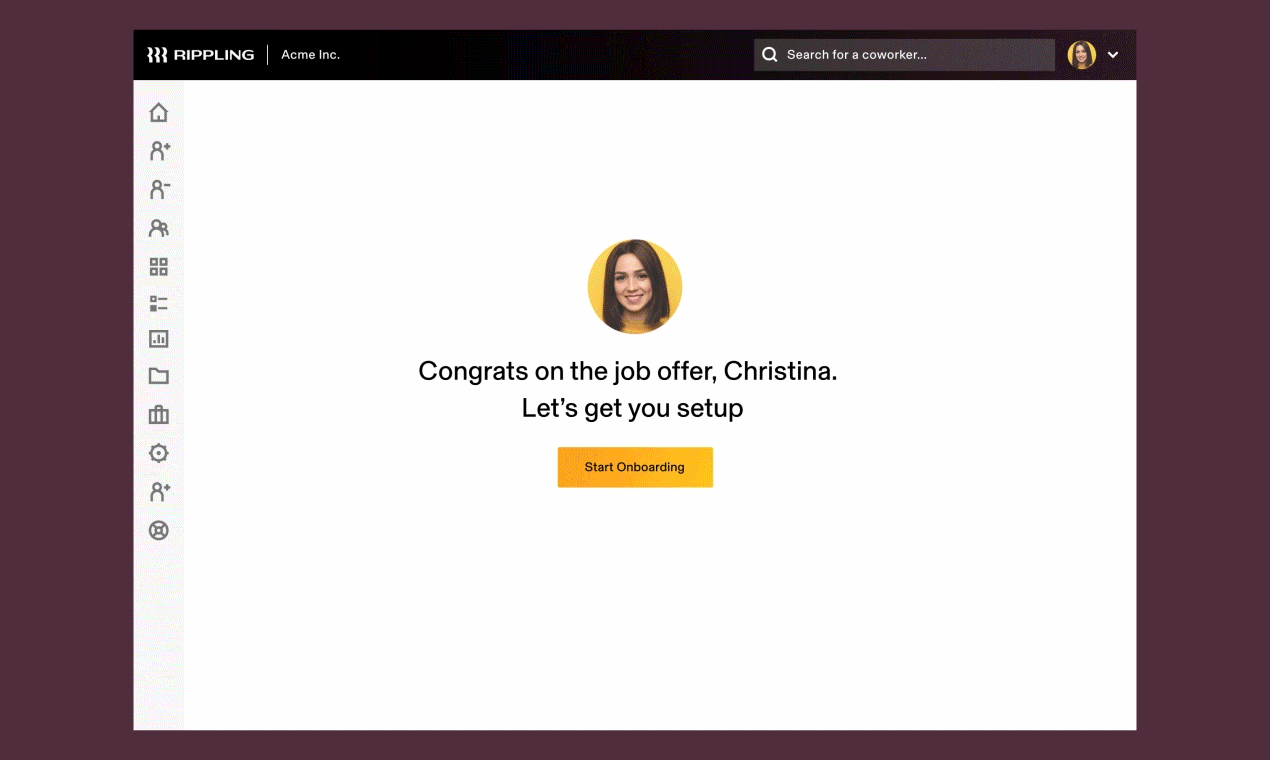Open the gear settings icon in sidebar
The height and width of the screenshot is (760, 1270).
[158, 453]
